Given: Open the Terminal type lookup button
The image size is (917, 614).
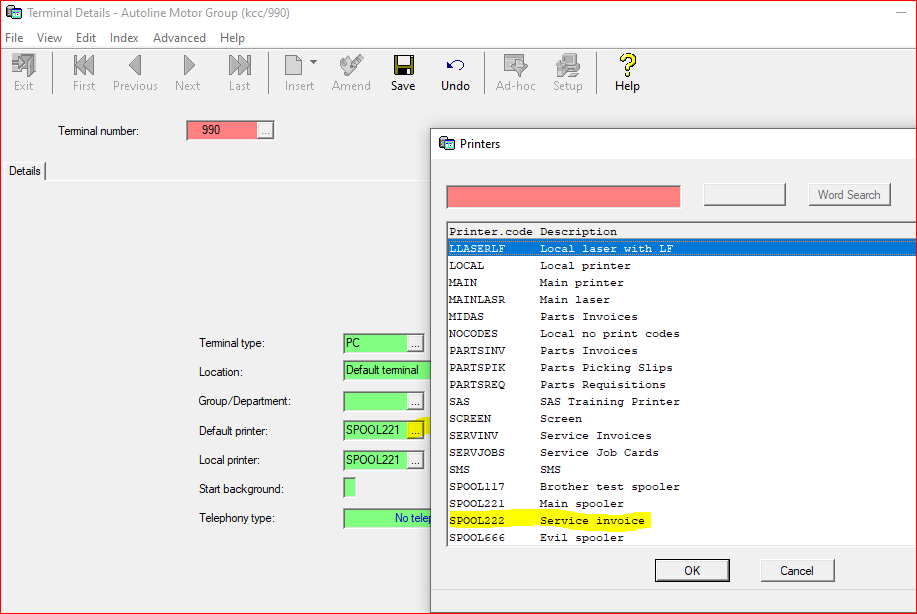Looking at the screenshot, I should [x=416, y=343].
